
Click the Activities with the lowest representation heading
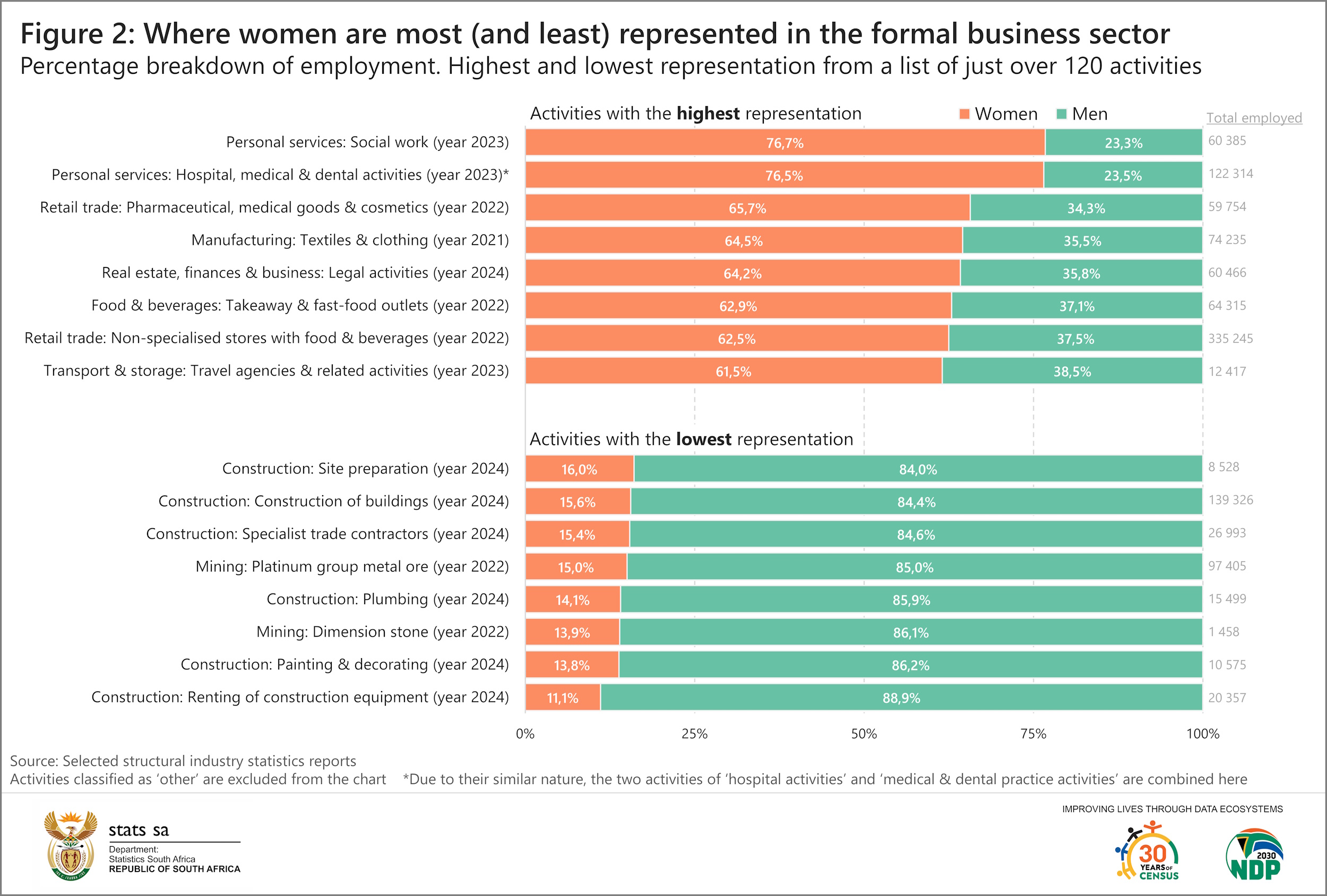pos(692,439)
